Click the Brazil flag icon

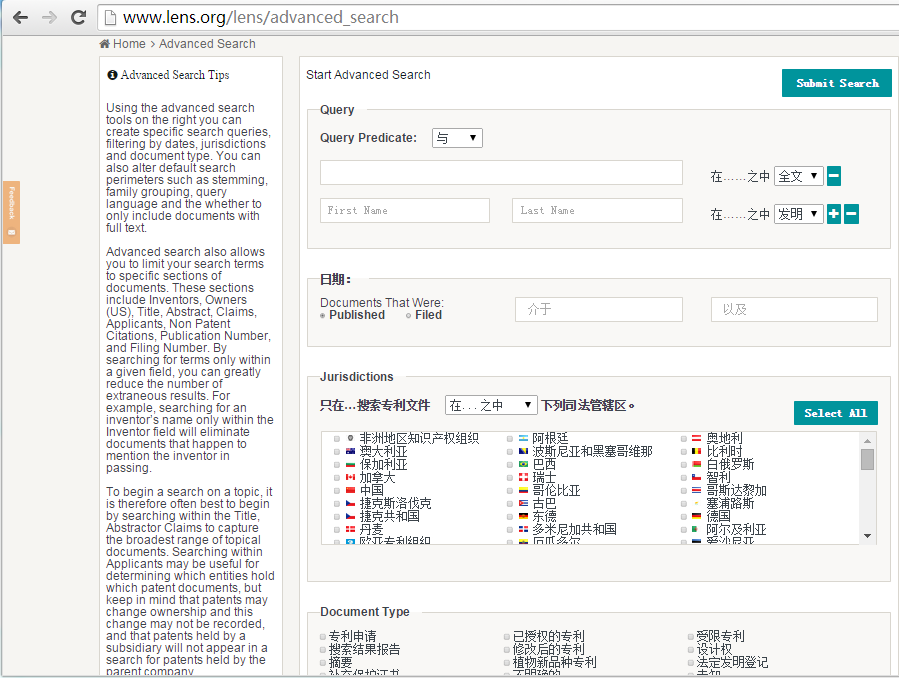click(523, 464)
